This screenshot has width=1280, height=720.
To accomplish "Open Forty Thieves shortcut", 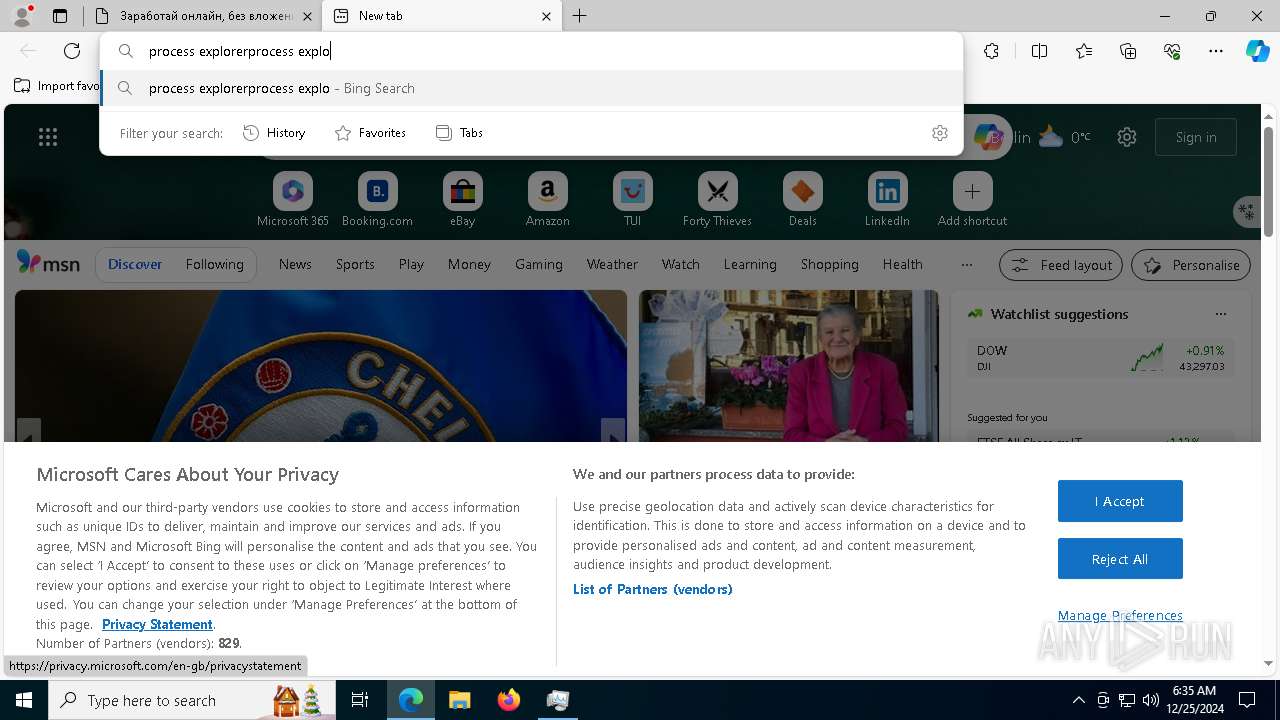I will (x=717, y=199).
